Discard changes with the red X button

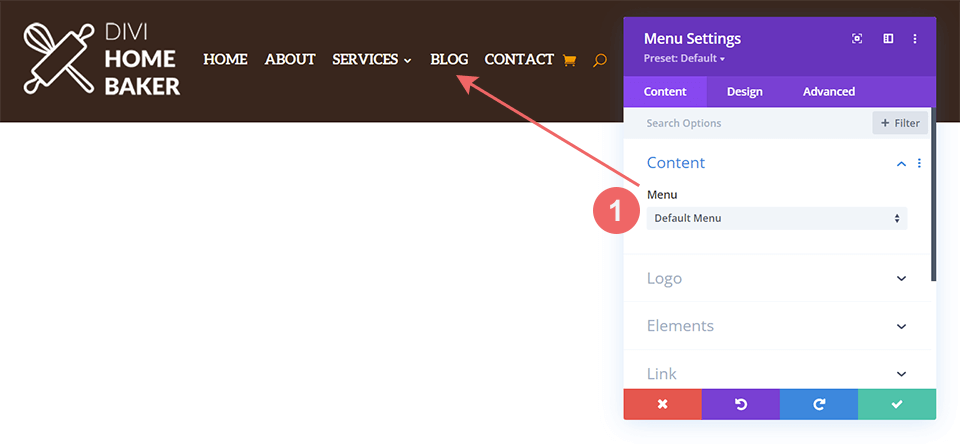tap(662, 404)
